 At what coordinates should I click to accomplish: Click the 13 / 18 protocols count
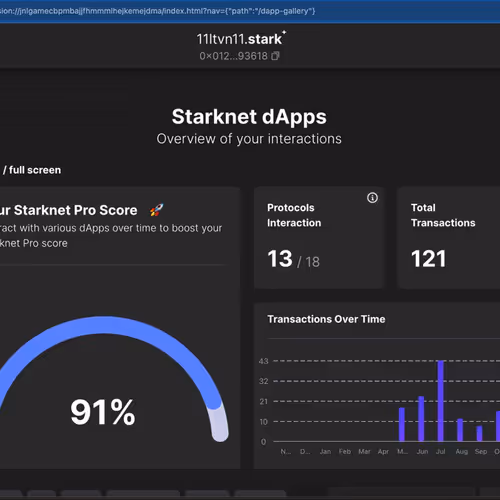294,259
